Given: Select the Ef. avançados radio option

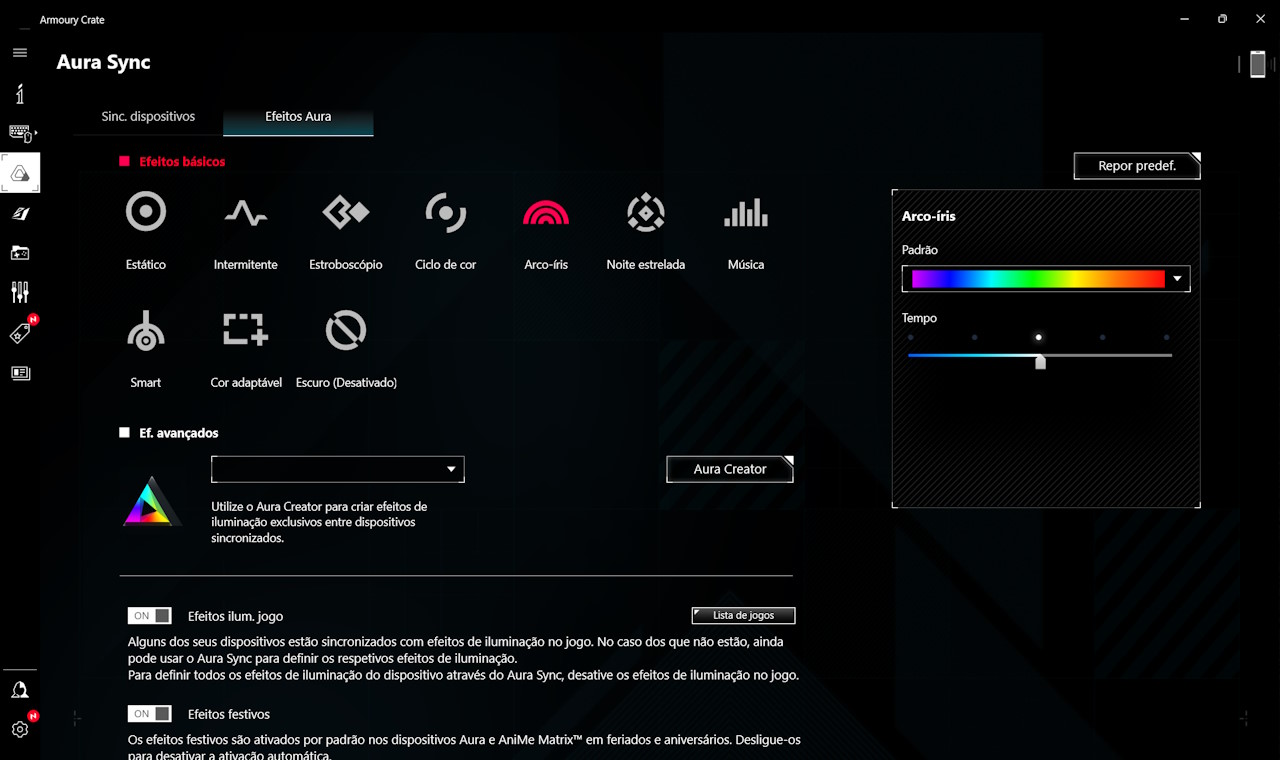Looking at the screenshot, I should (x=125, y=433).
